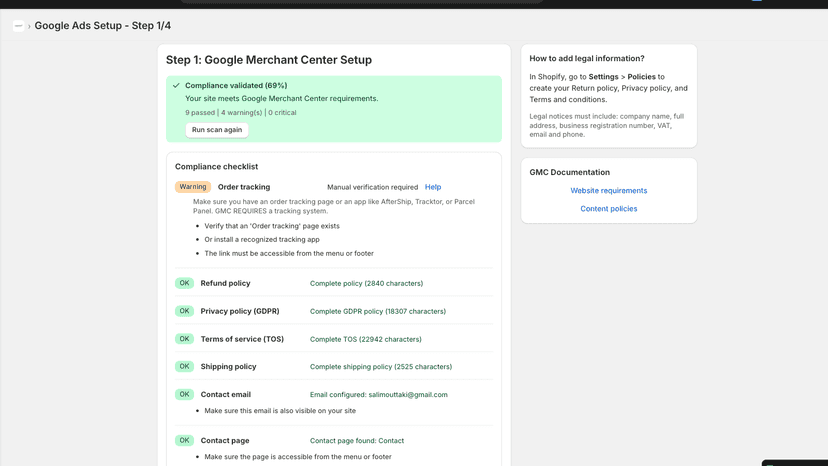
Task: Click the OK badge for Shipping policy
Action: (x=184, y=366)
